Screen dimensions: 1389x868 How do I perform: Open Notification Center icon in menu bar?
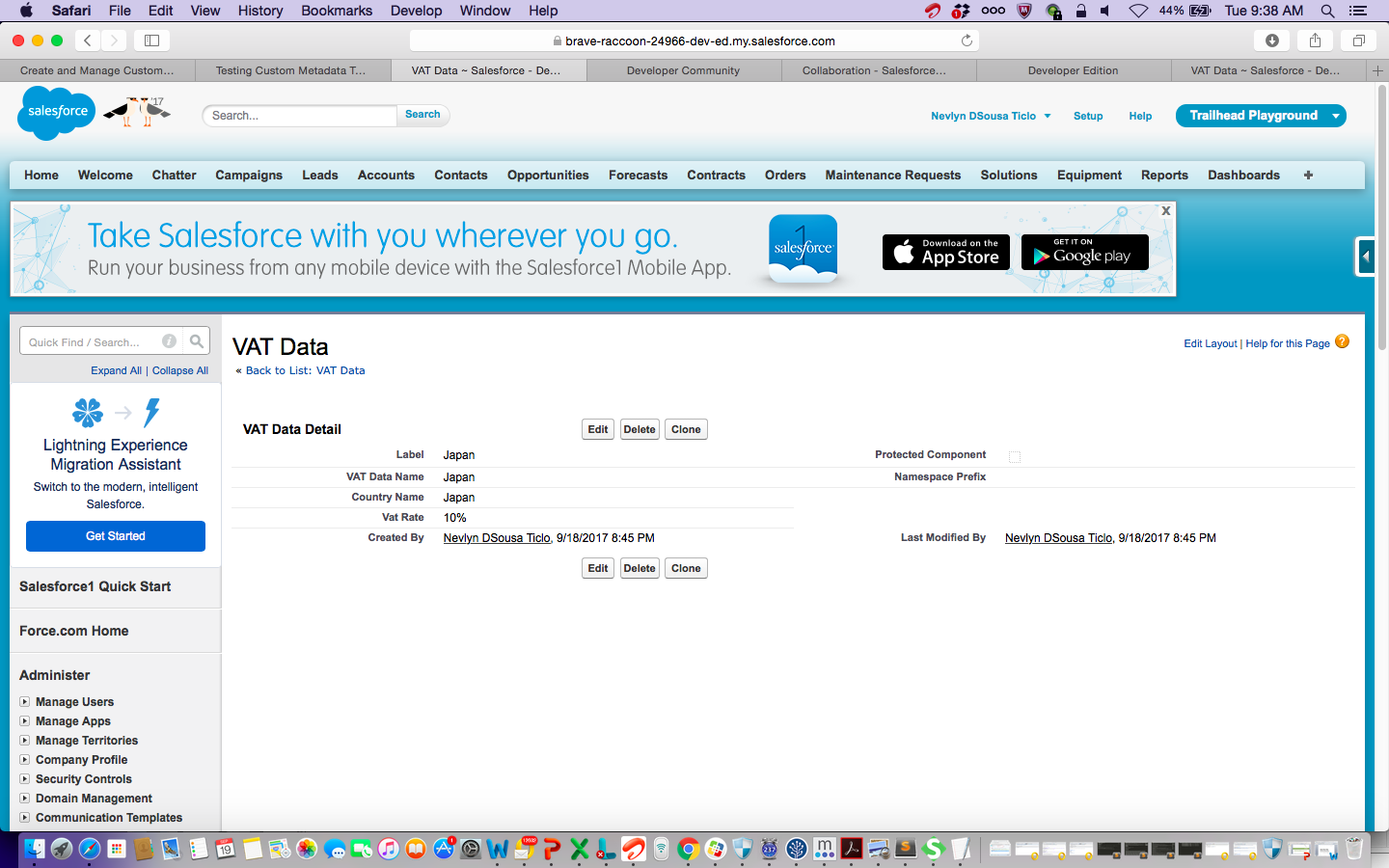(1358, 11)
